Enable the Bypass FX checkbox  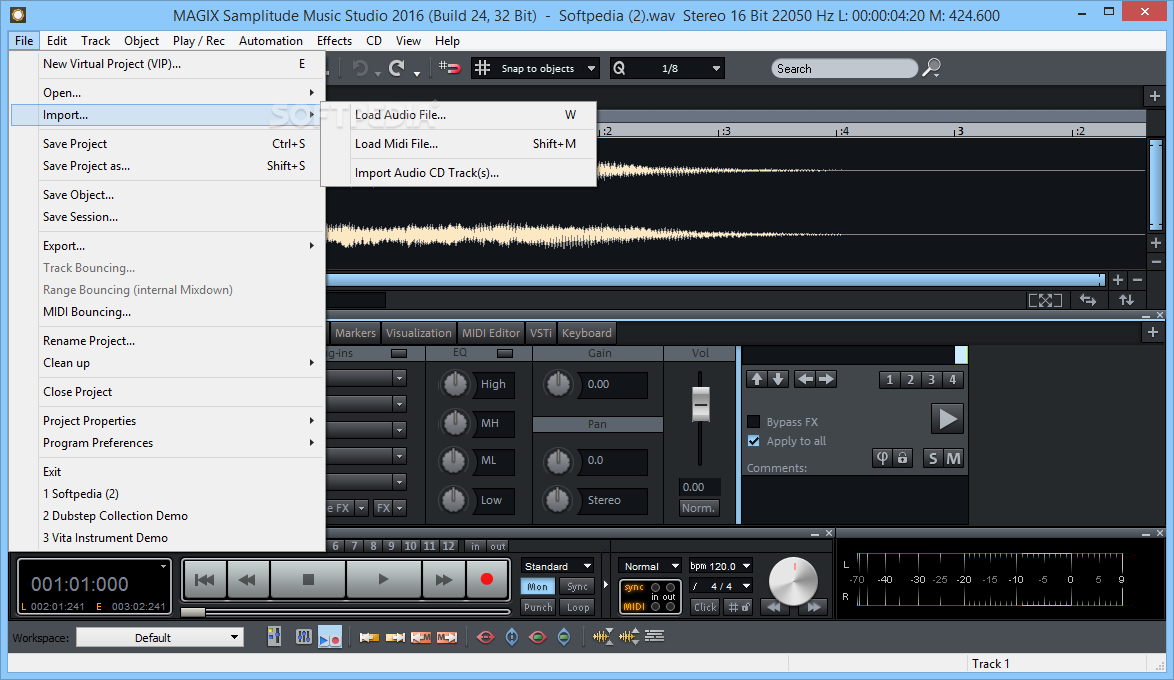point(754,422)
